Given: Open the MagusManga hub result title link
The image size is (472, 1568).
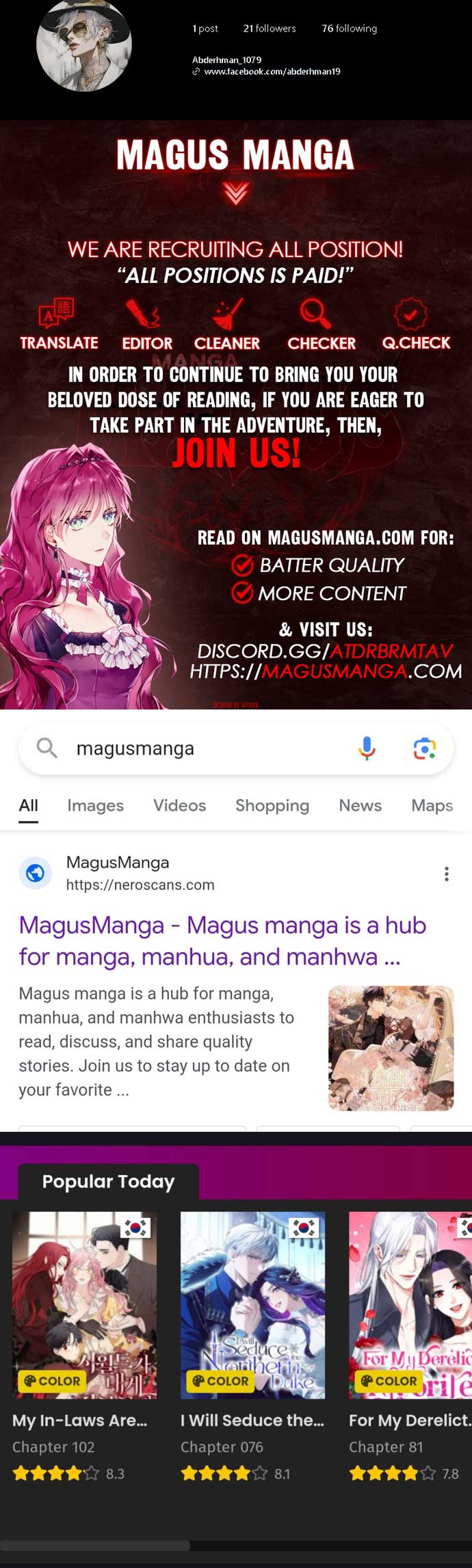Looking at the screenshot, I should click(x=222, y=941).
